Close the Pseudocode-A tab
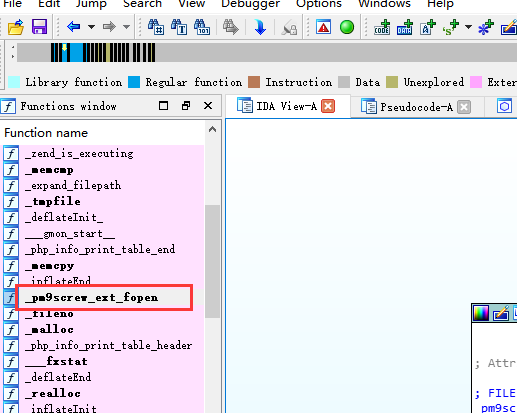 (x=464, y=107)
